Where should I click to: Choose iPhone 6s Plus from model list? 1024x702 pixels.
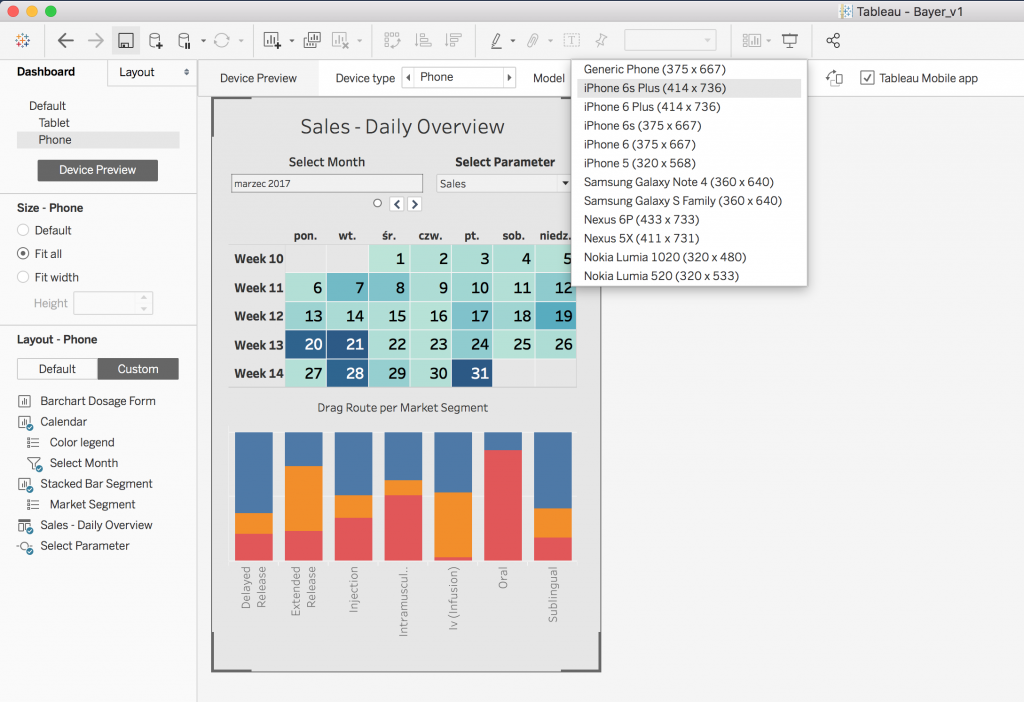[654, 88]
